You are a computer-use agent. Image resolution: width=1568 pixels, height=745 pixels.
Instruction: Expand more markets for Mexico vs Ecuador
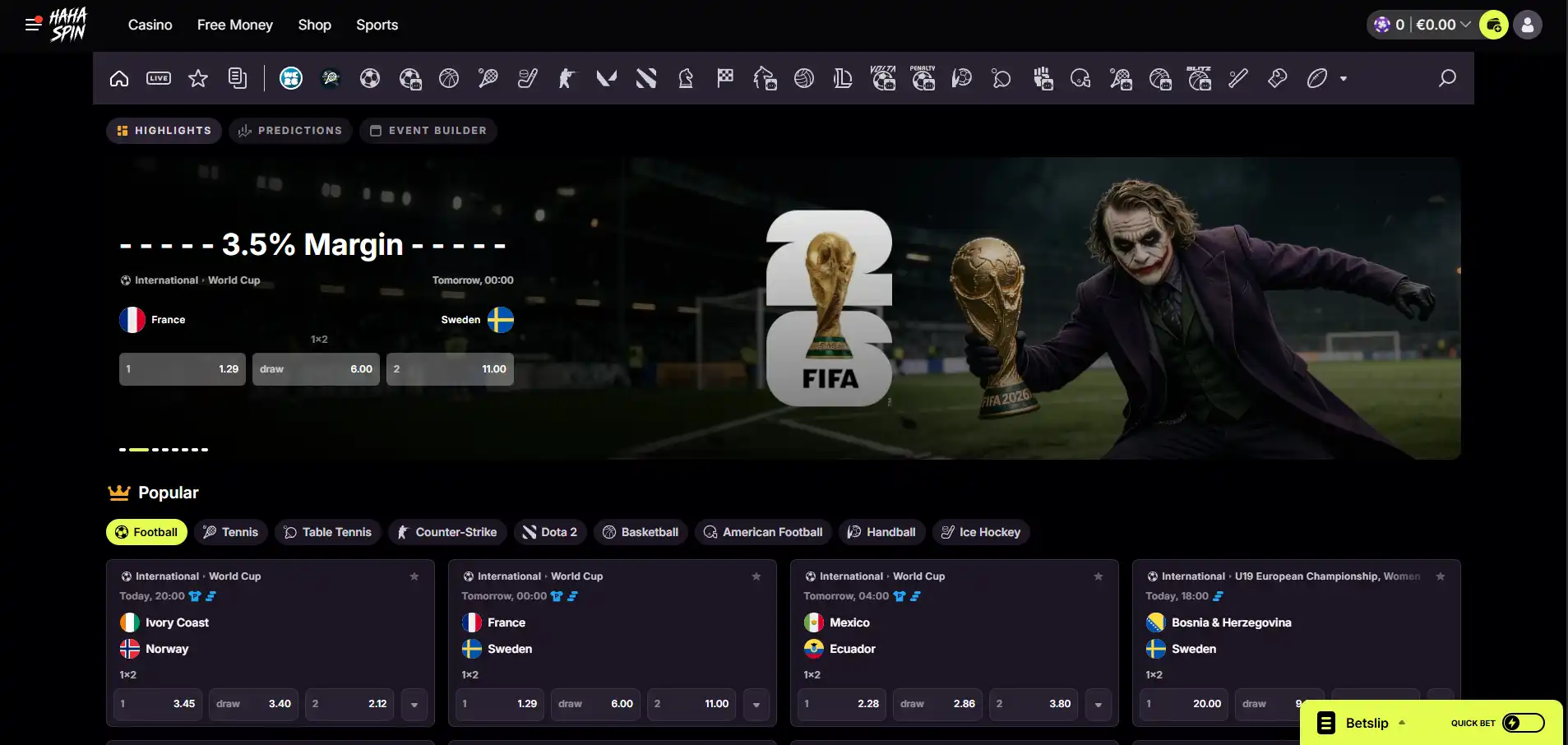1099,705
